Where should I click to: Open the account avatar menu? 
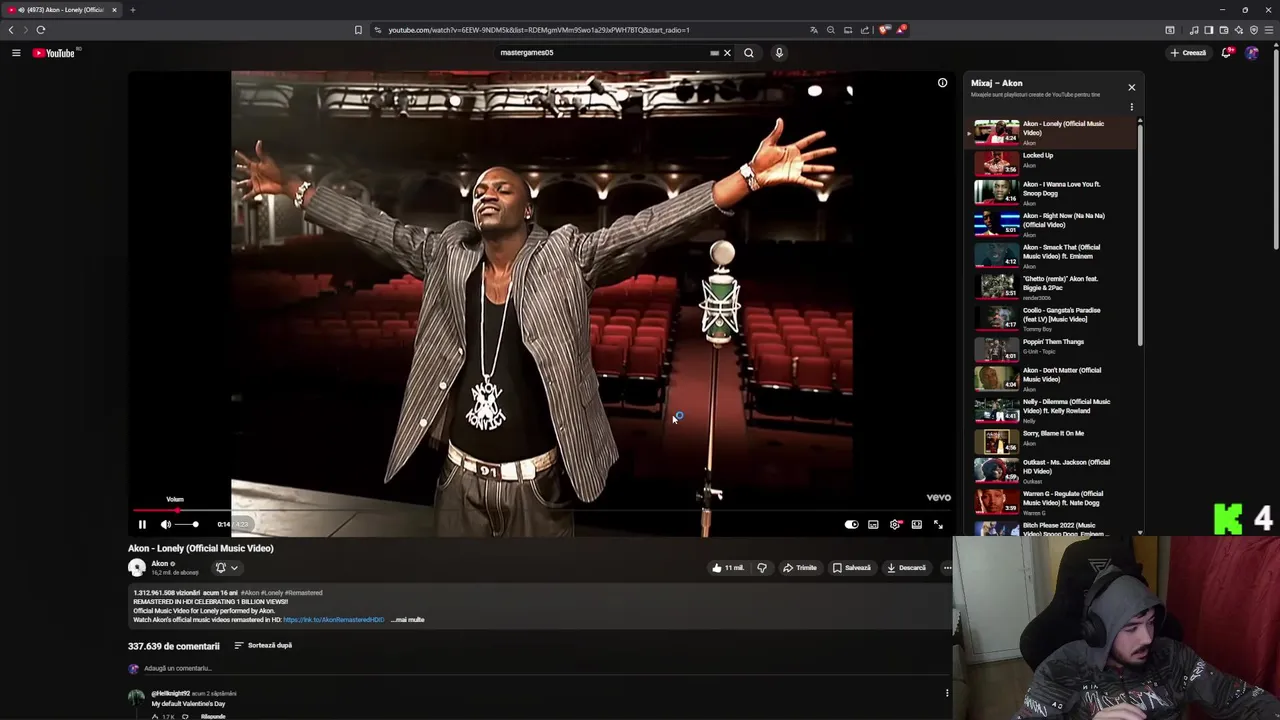click(1252, 53)
